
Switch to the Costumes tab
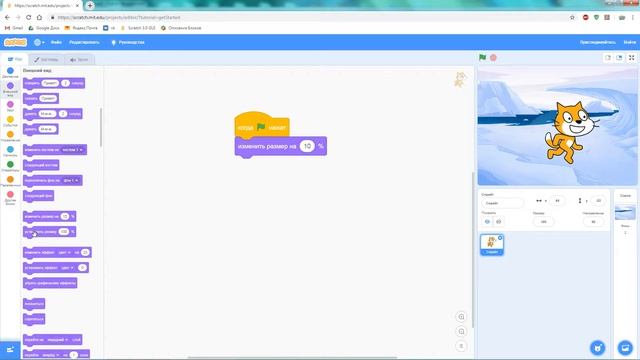tap(46, 60)
